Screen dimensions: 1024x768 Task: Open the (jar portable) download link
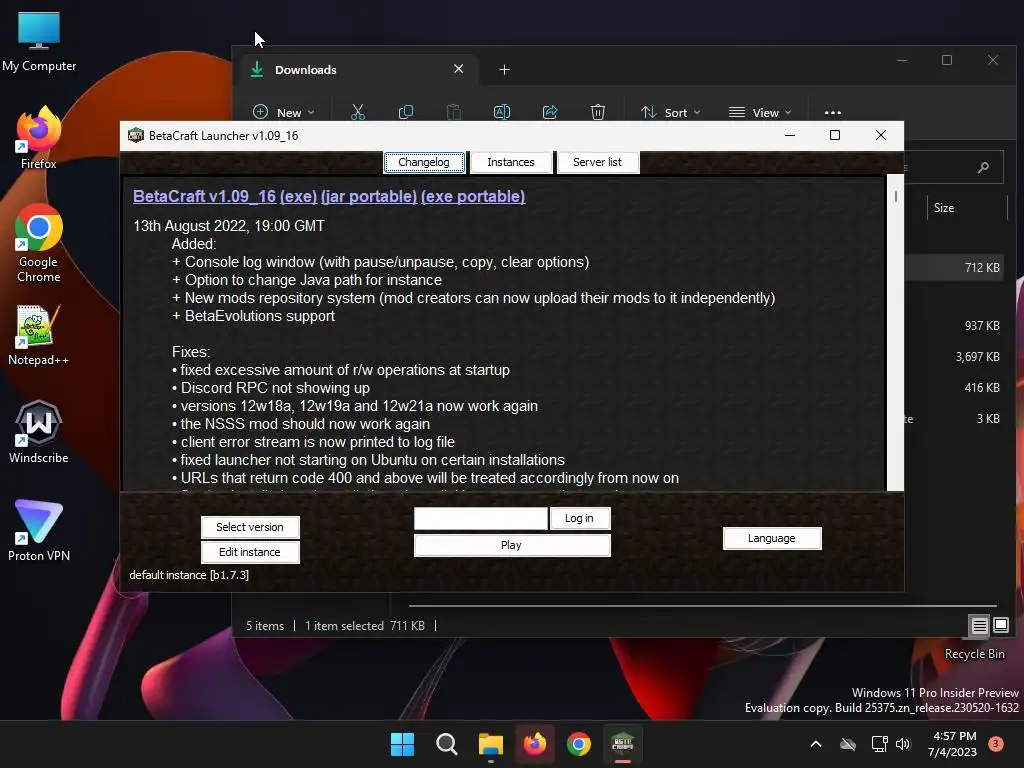(x=369, y=197)
